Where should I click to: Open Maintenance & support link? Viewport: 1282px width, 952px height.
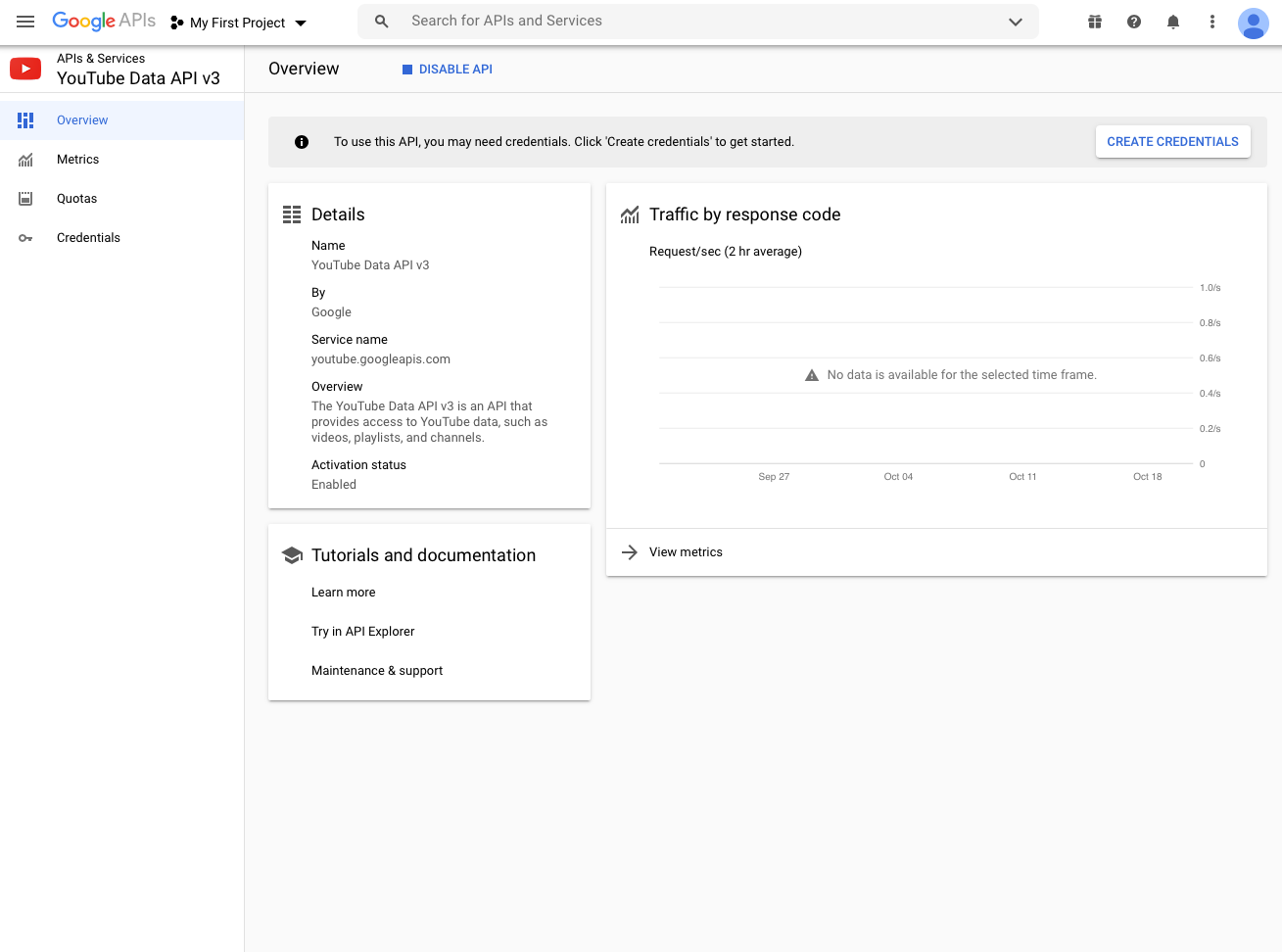[377, 671]
